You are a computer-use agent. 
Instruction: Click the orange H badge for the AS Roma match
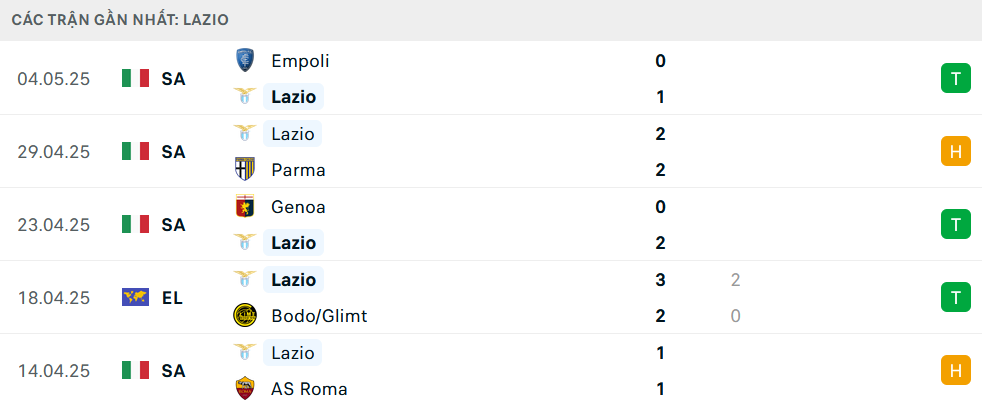(x=955, y=370)
